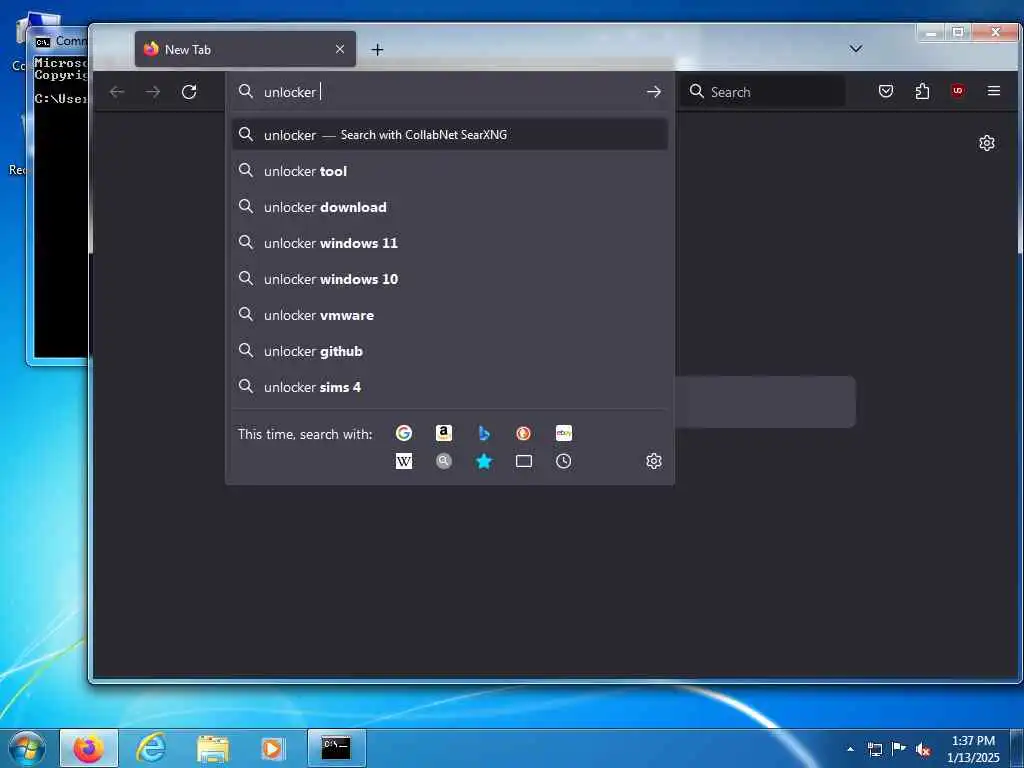Select the gray magnifier search engine icon
This screenshot has width=1024, height=768.
click(x=443, y=461)
